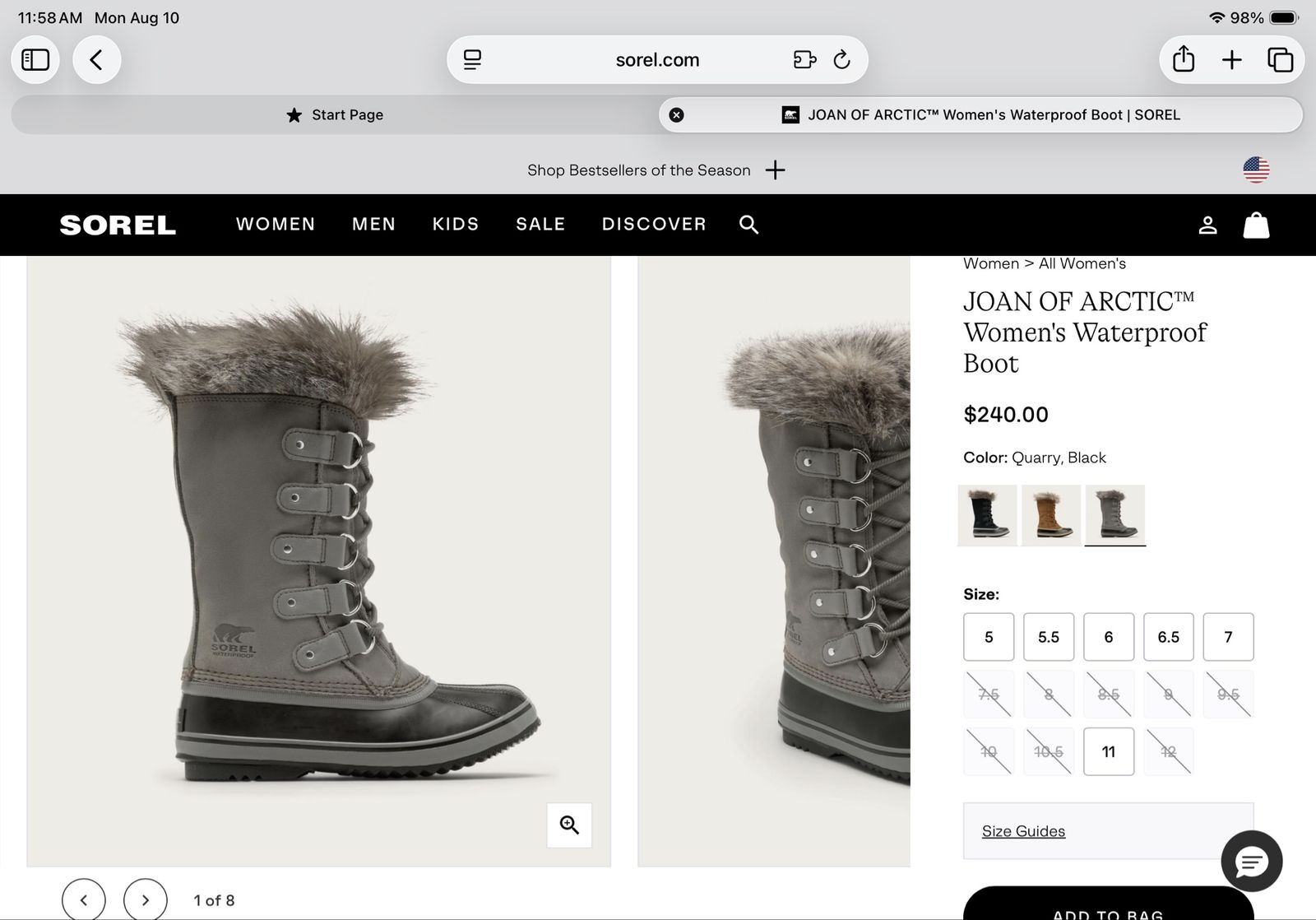This screenshot has height=920, width=1316.
Task: Select unavailable size 10.5
Action: point(1049,751)
